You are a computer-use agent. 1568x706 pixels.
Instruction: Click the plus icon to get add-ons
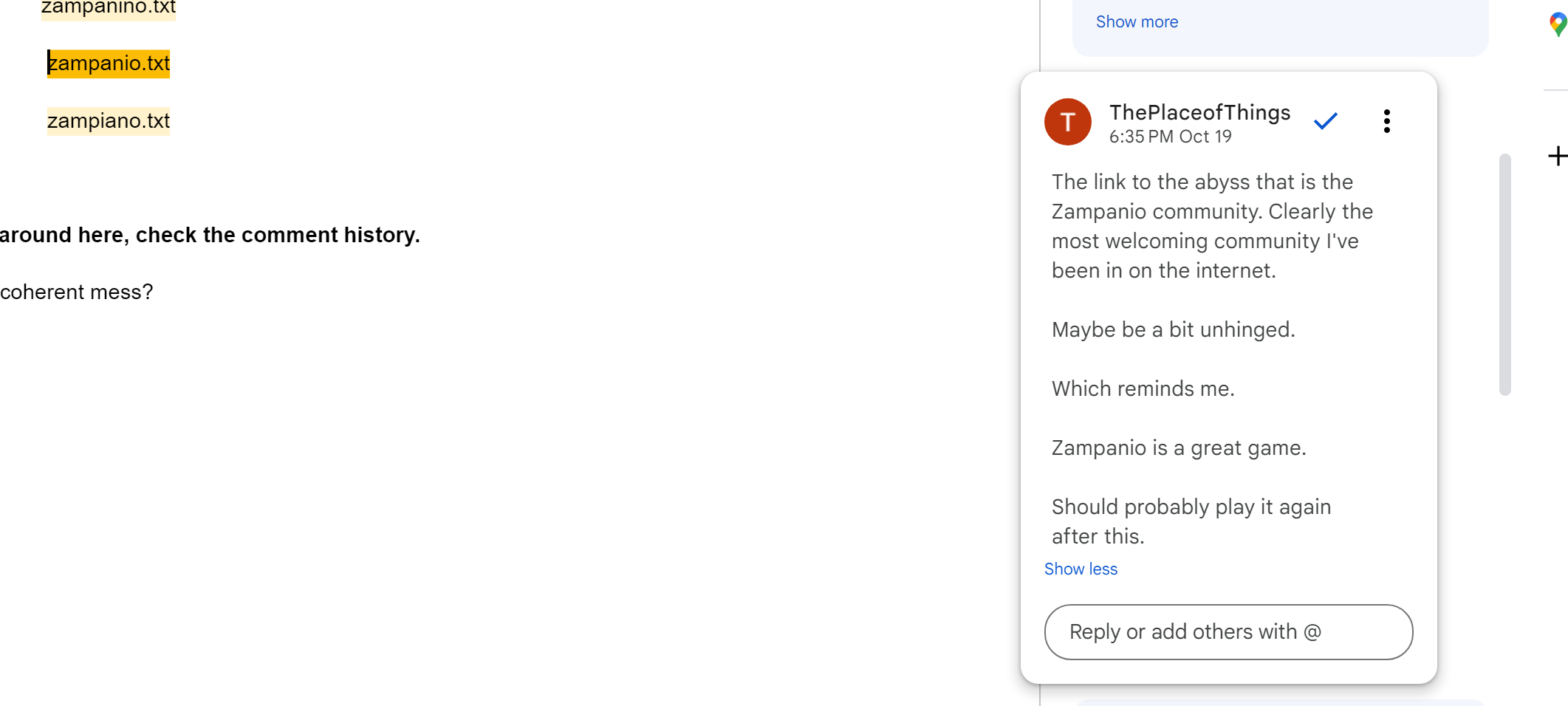(1557, 156)
